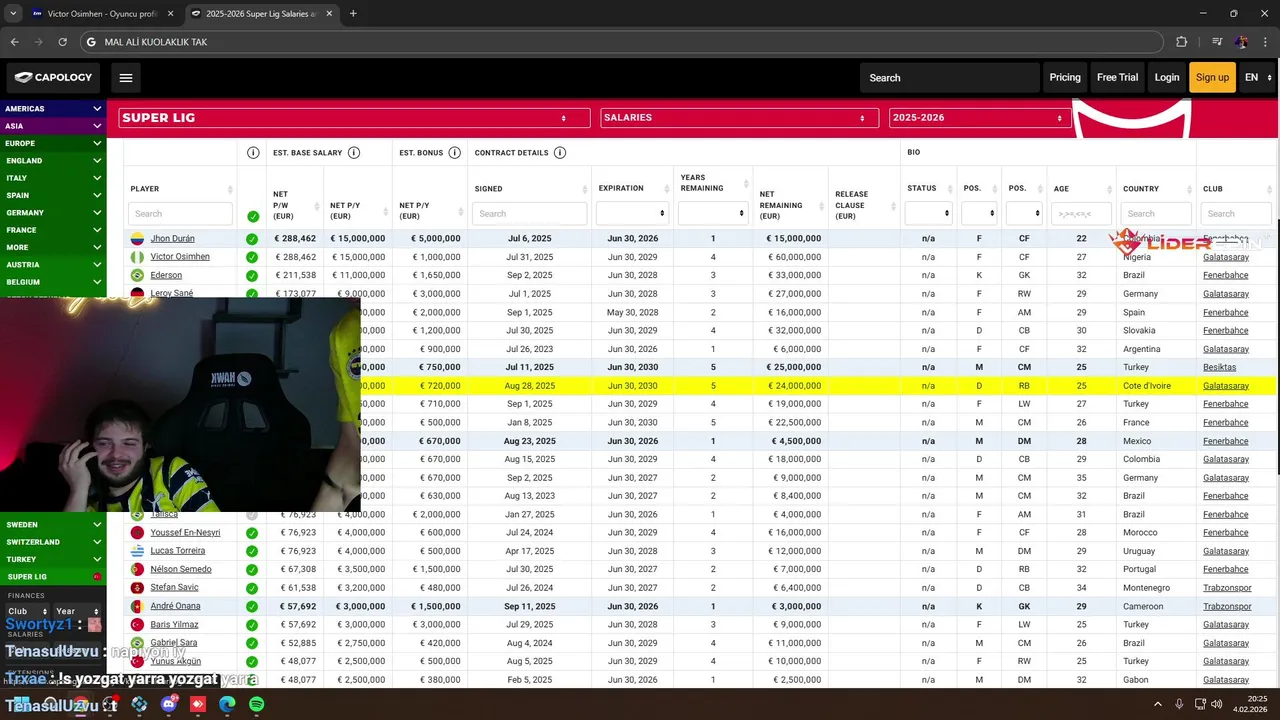Screen dimensions: 1280x720
Task: Toggle green verified check for Ederson
Action: [x=252, y=275]
